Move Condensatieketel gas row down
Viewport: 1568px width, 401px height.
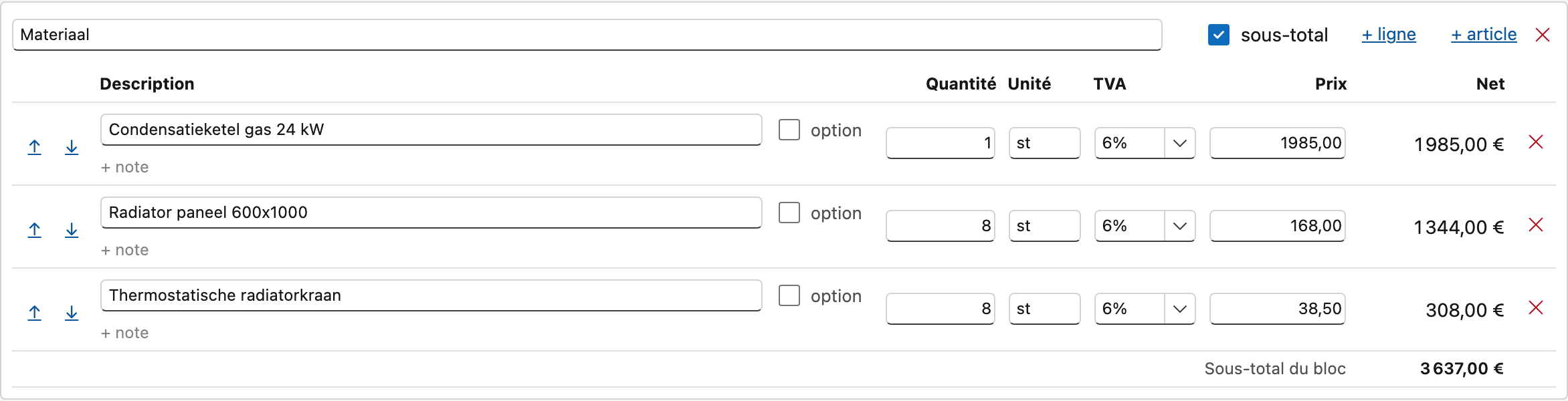72,147
